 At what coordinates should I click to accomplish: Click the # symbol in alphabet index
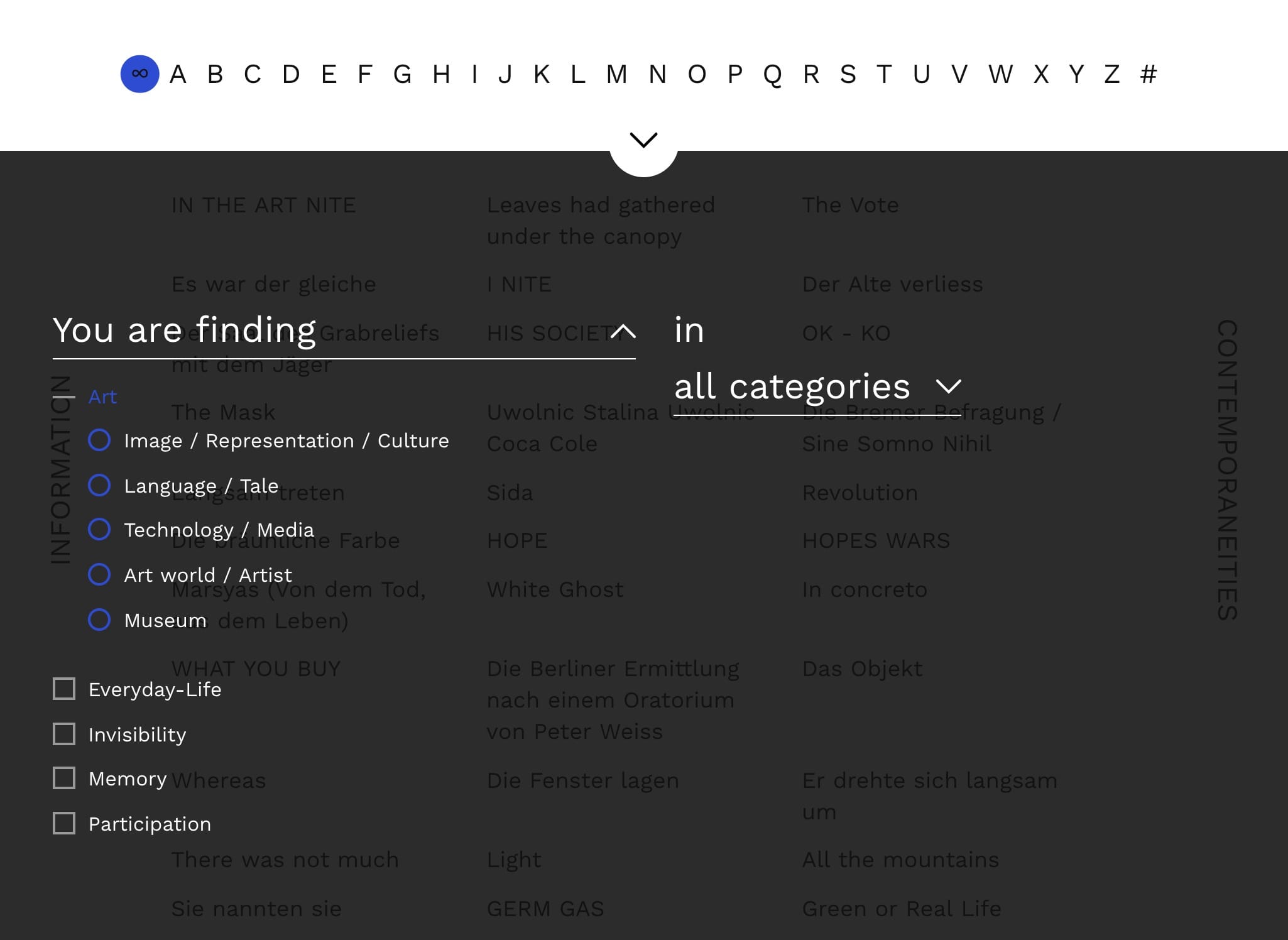click(x=1148, y=74)
